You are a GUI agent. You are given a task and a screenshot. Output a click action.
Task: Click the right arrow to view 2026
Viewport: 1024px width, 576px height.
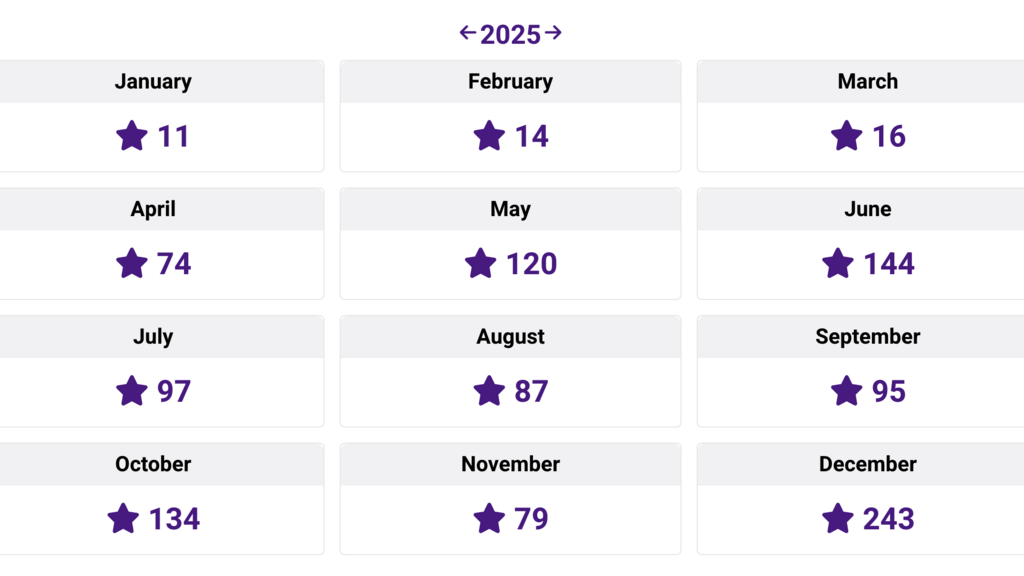click(x=555, y=33)
